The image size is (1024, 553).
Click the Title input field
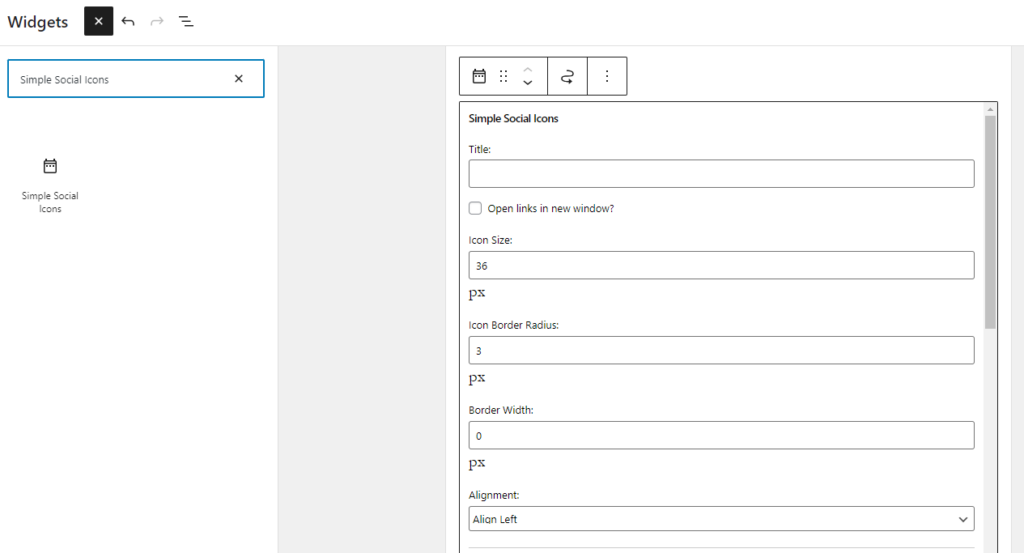click(x=721, y=174)
